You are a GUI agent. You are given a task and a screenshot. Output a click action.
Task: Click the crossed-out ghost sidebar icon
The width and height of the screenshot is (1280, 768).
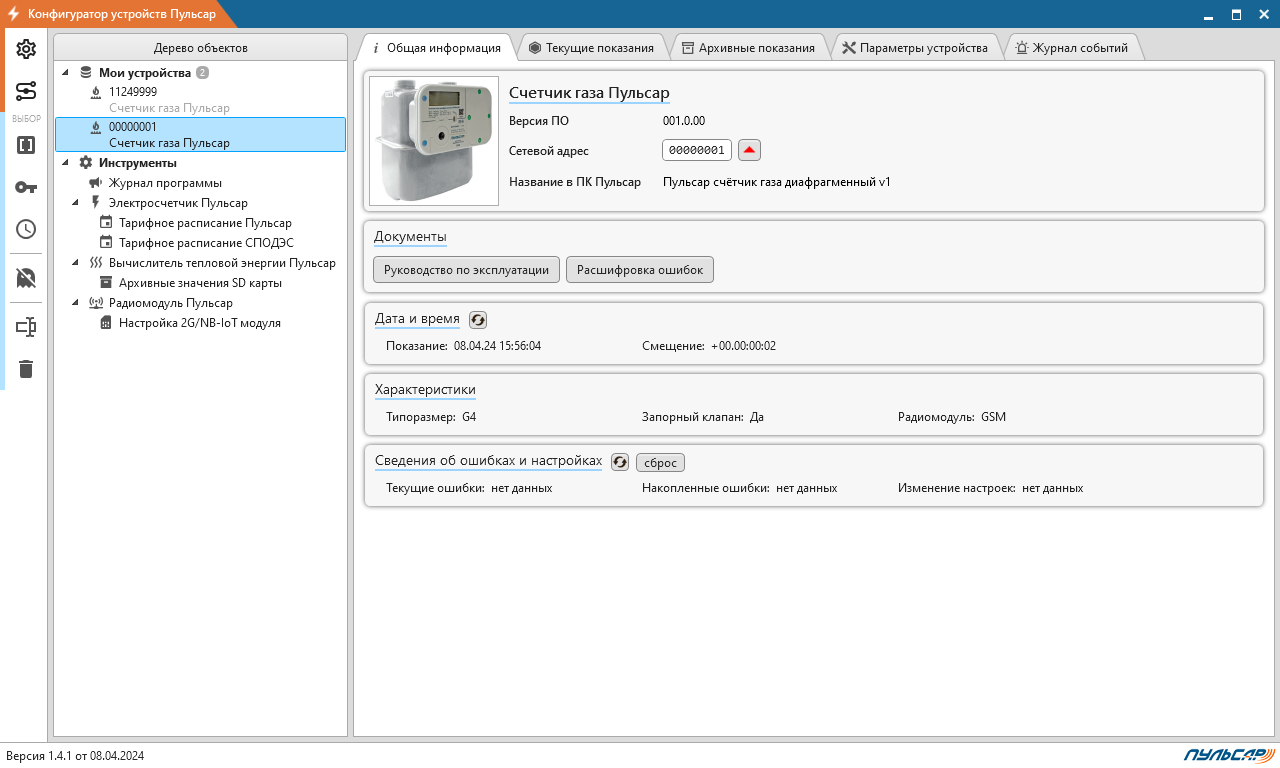tap(26, 278)
